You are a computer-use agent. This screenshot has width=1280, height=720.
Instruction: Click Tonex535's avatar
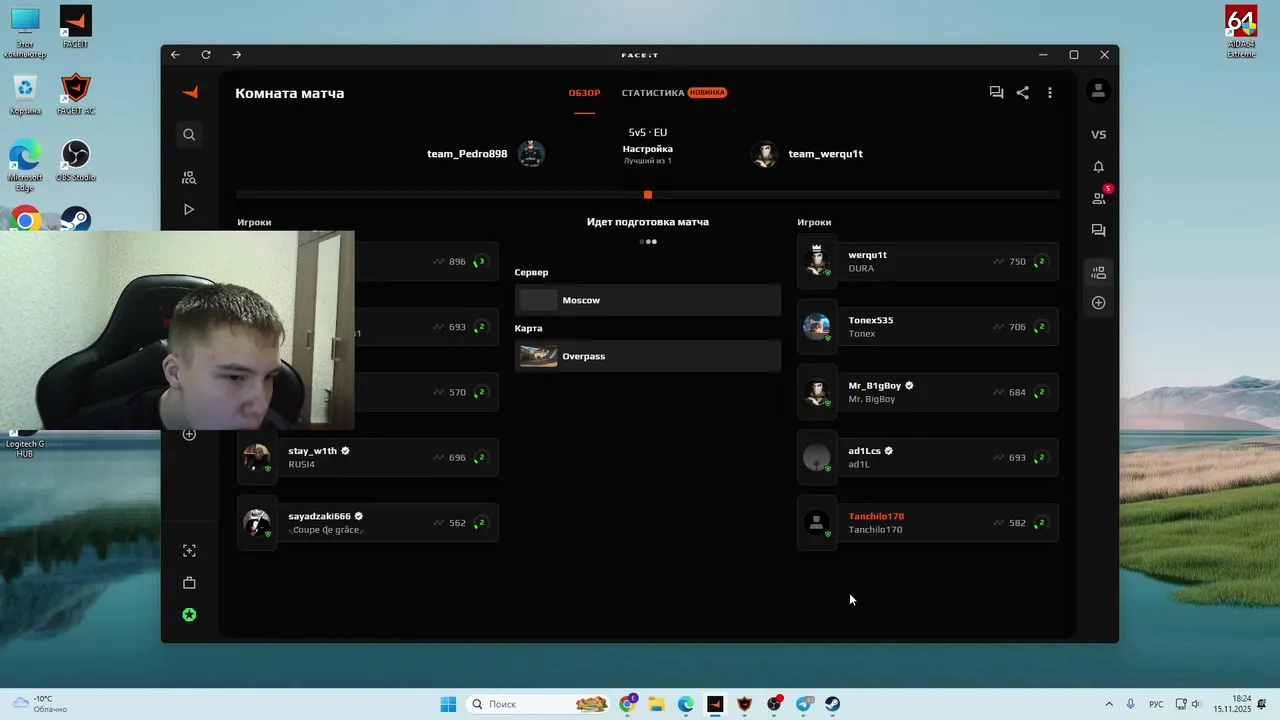[x=817, y=326]
